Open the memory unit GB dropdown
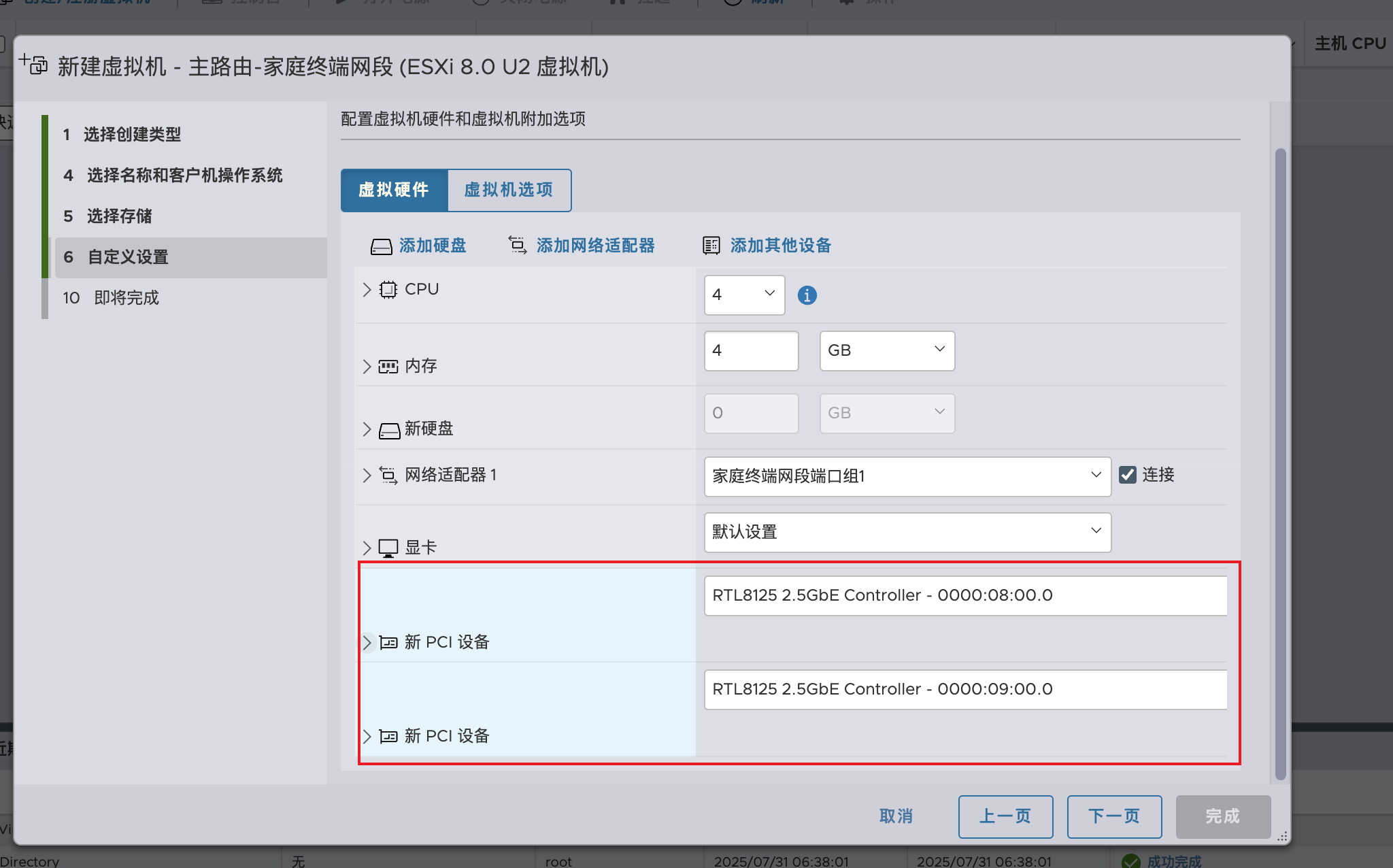 pyautogui.click(x=887, y=351)
